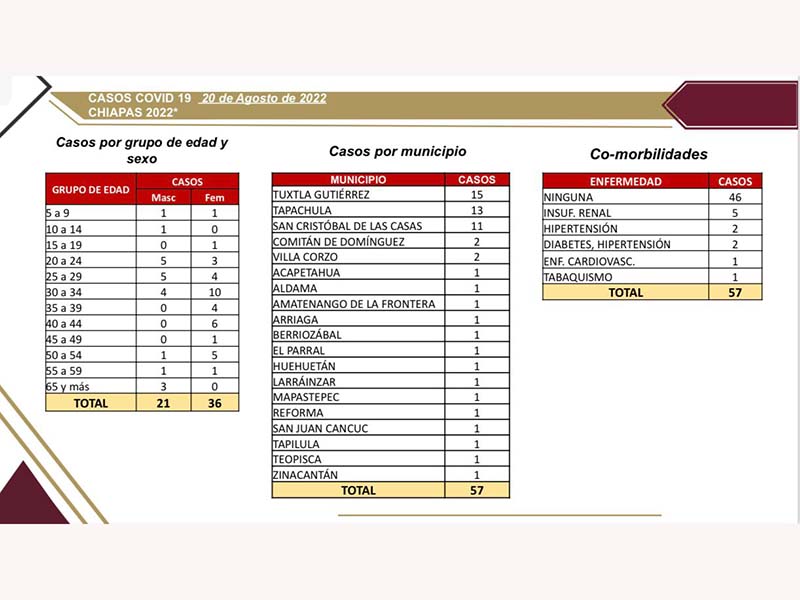Select the 'SAN JUAN CANCUC' row
Viewport: 800px width, 600px height.
click(391, 428)
